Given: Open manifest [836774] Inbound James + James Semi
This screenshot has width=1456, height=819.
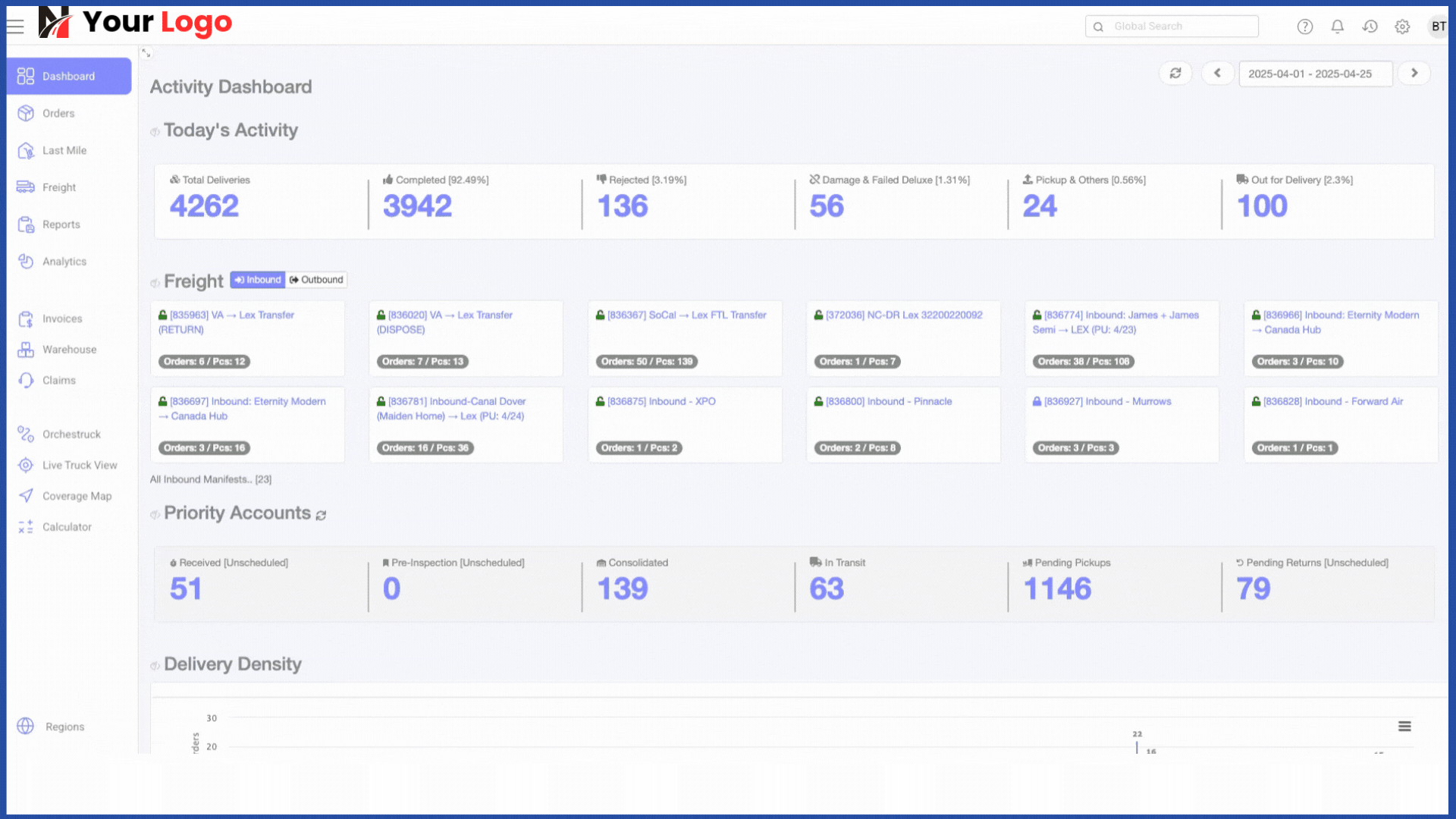Looking at the screenshot, I should pos(1116,322).
